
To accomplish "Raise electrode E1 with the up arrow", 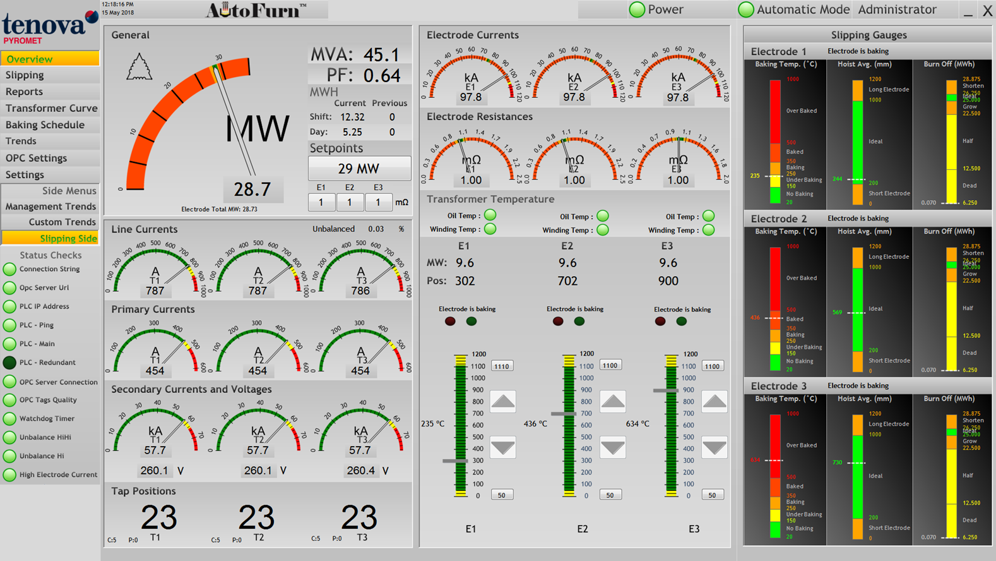I will [503, 402].
